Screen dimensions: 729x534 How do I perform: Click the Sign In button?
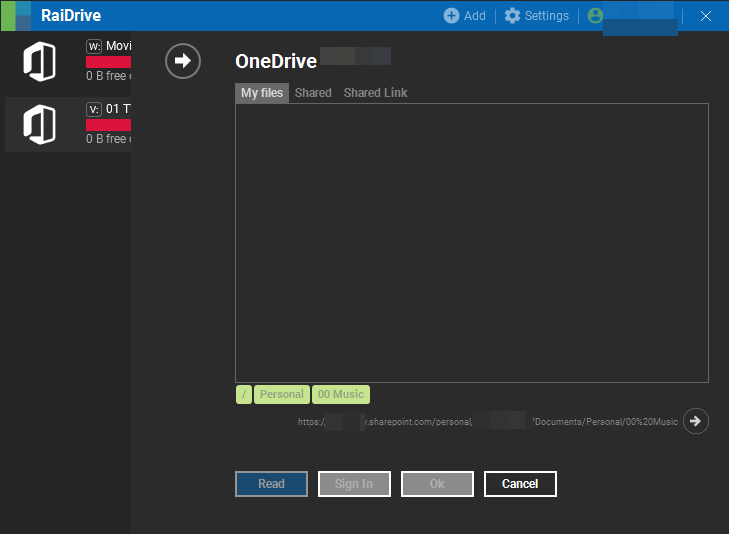(354, 484)
